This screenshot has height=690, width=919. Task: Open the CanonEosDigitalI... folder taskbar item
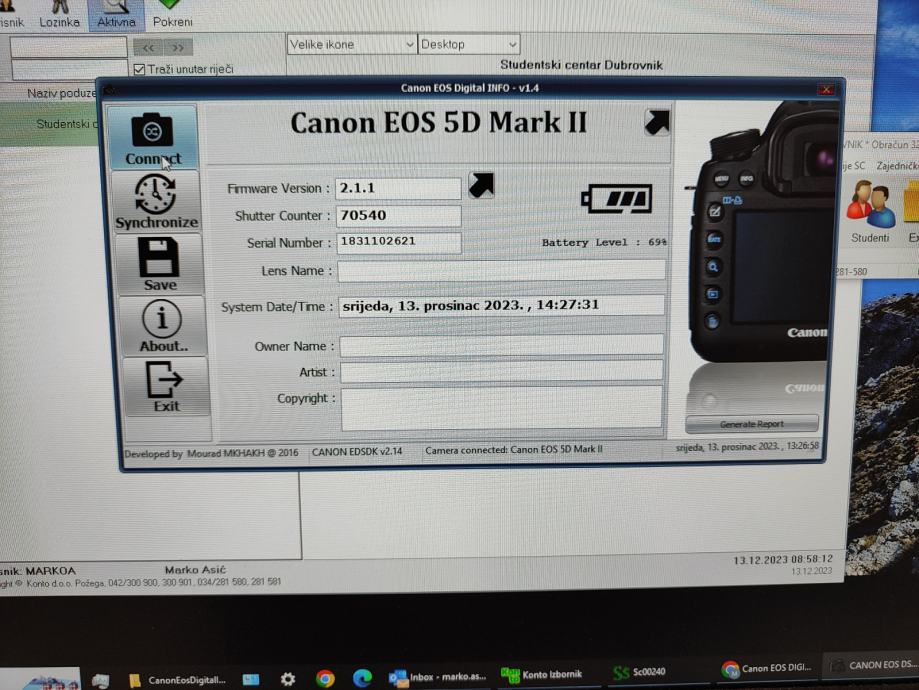pyautogui.click(x=178, y=680)
